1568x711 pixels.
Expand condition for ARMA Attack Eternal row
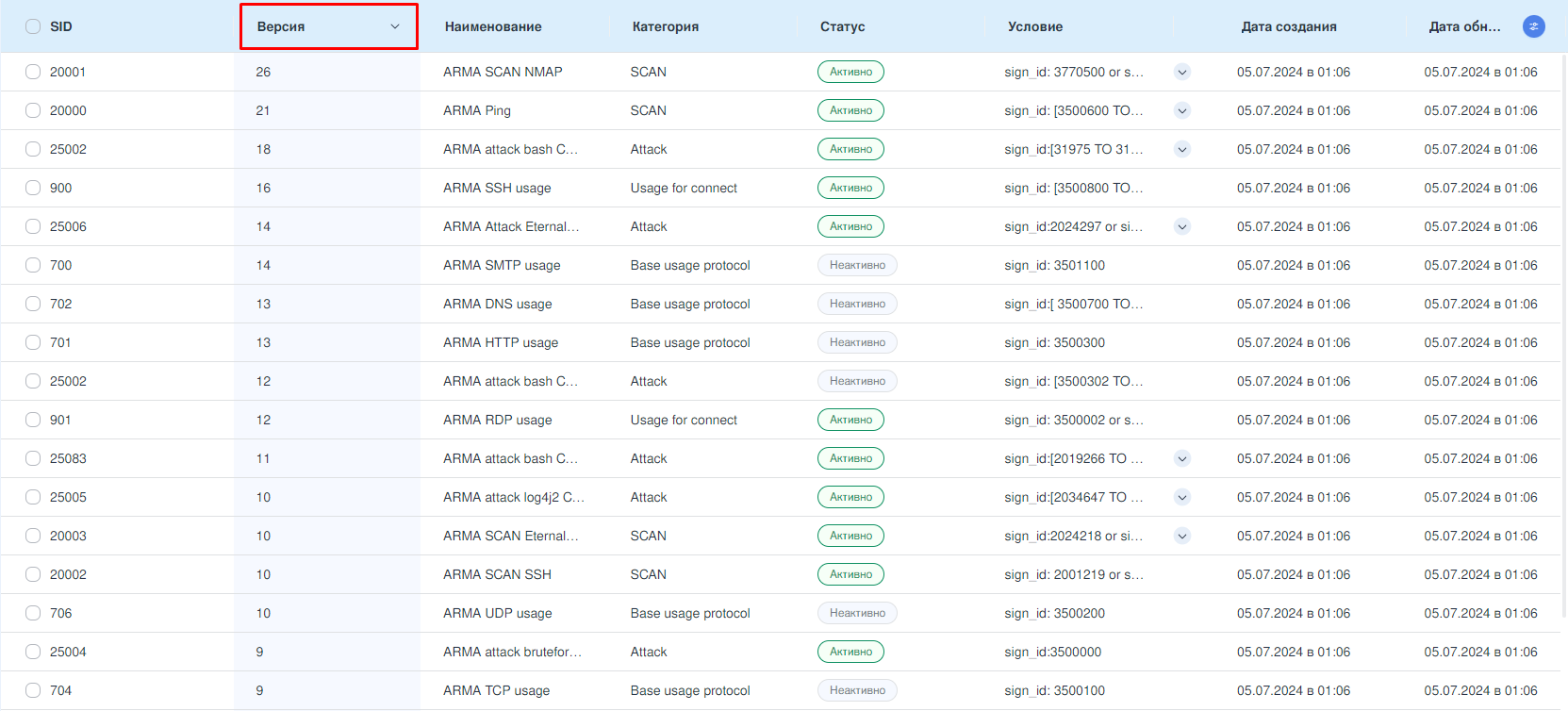coord(1182,226)
